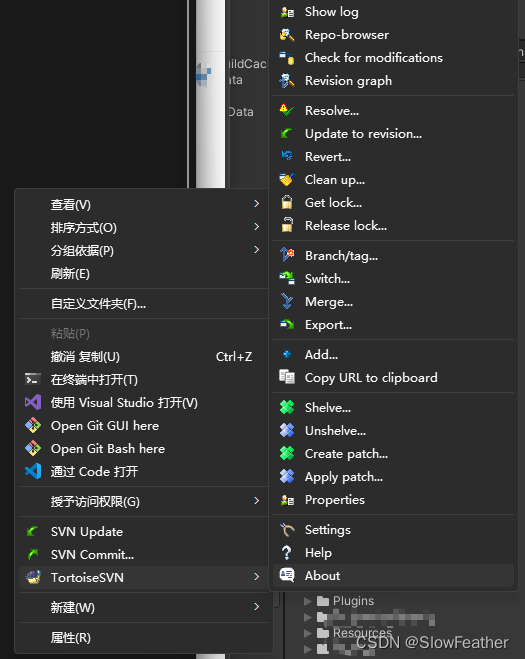Screen dimensions: 525x659
Task: Click the Check for modifications icon
Action: pyautogui.click(x=287, y=58)
